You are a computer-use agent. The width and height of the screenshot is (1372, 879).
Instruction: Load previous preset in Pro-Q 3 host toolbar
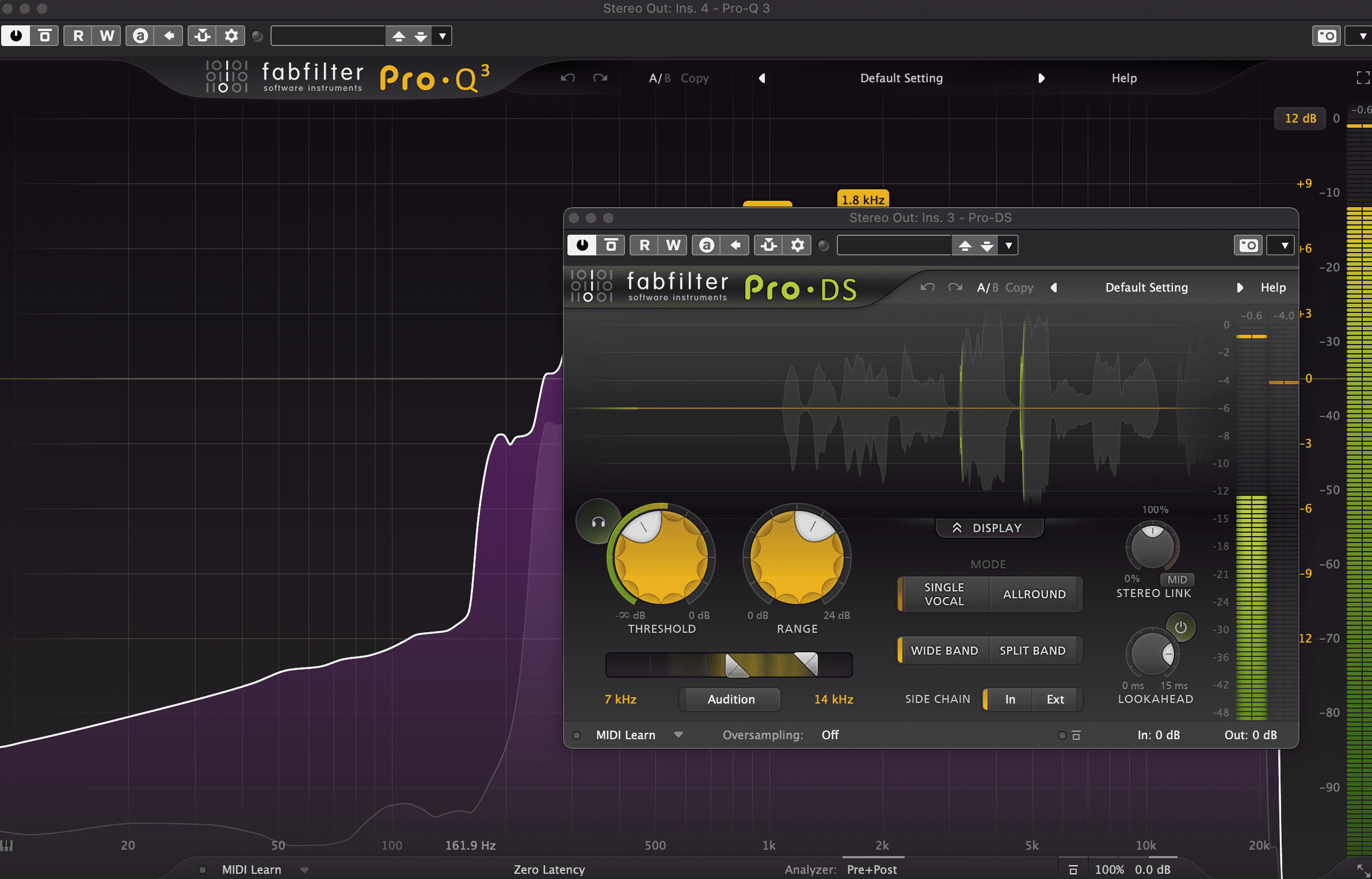[399, 36]
